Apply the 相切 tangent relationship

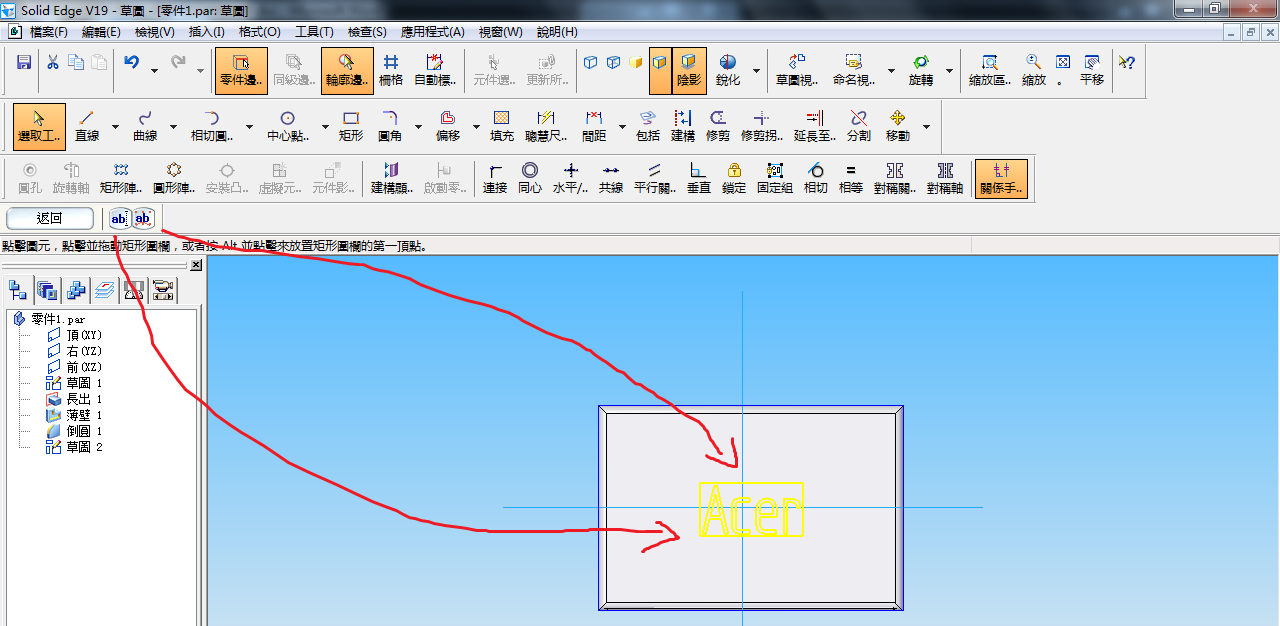816,178
